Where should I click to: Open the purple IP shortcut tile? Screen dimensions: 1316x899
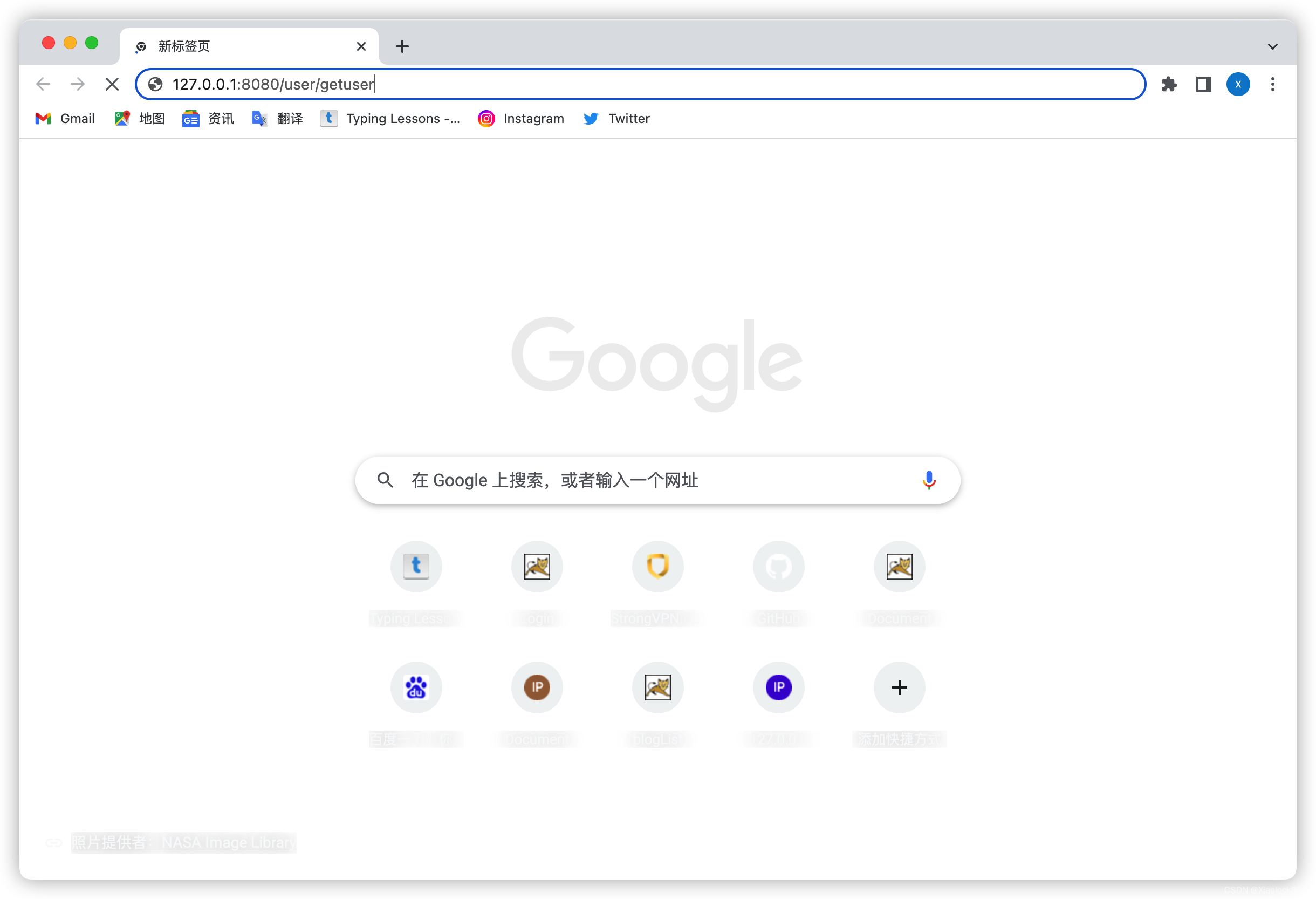pyautogui.click(x=779, y=704)
